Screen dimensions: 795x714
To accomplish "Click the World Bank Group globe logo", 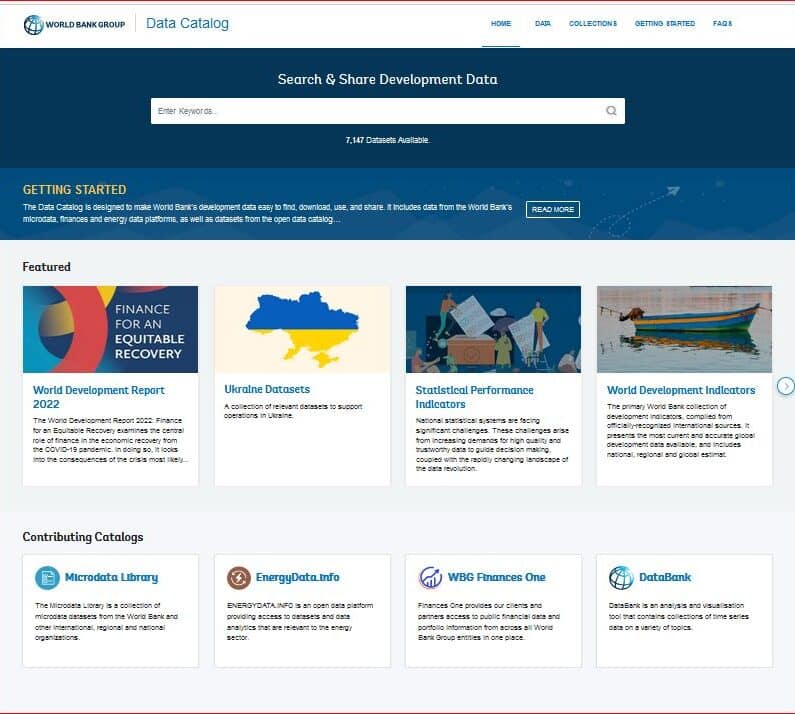I will [x=34, y=24].
